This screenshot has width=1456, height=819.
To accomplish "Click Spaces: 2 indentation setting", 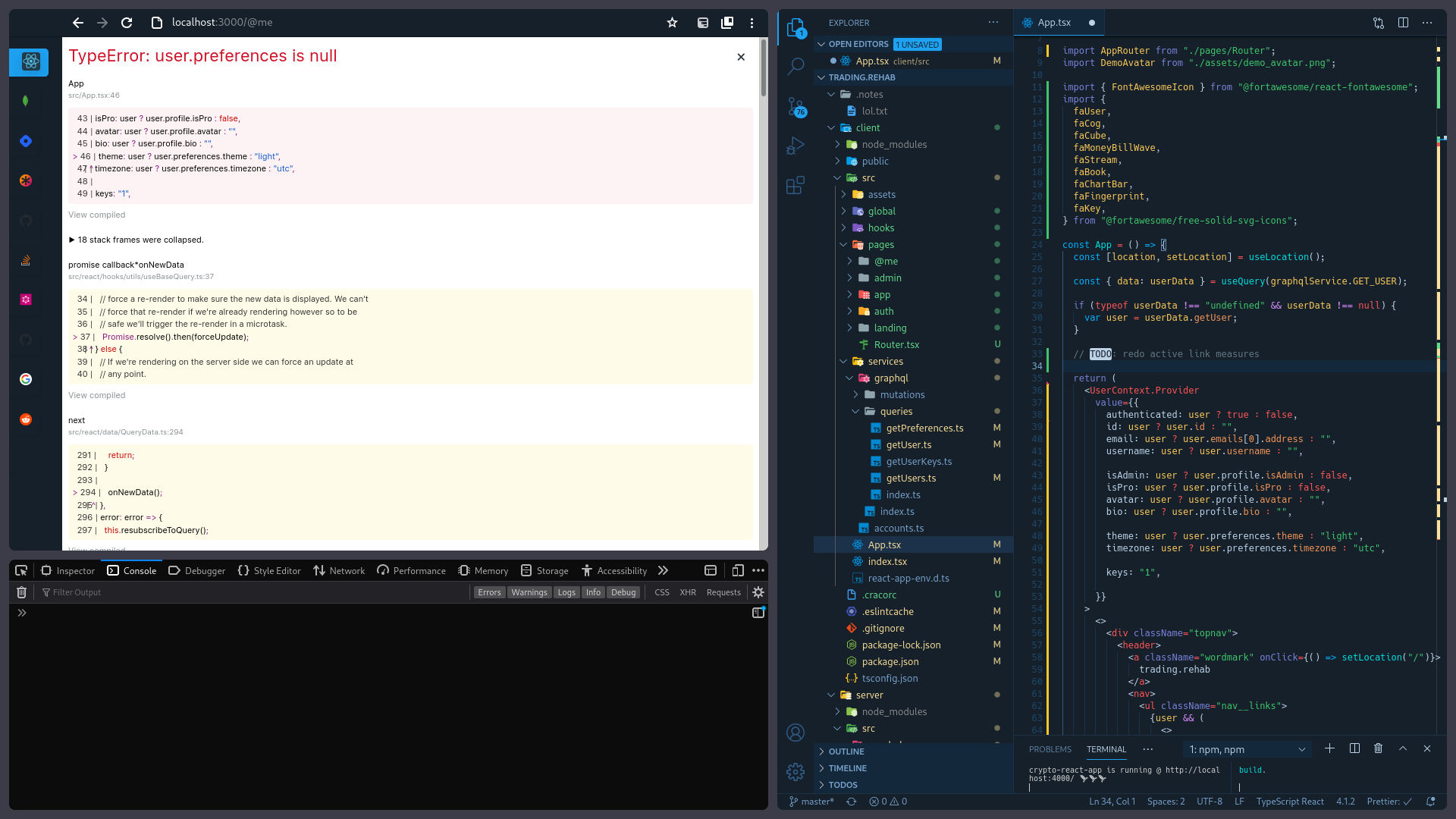I will (1166, 802).
